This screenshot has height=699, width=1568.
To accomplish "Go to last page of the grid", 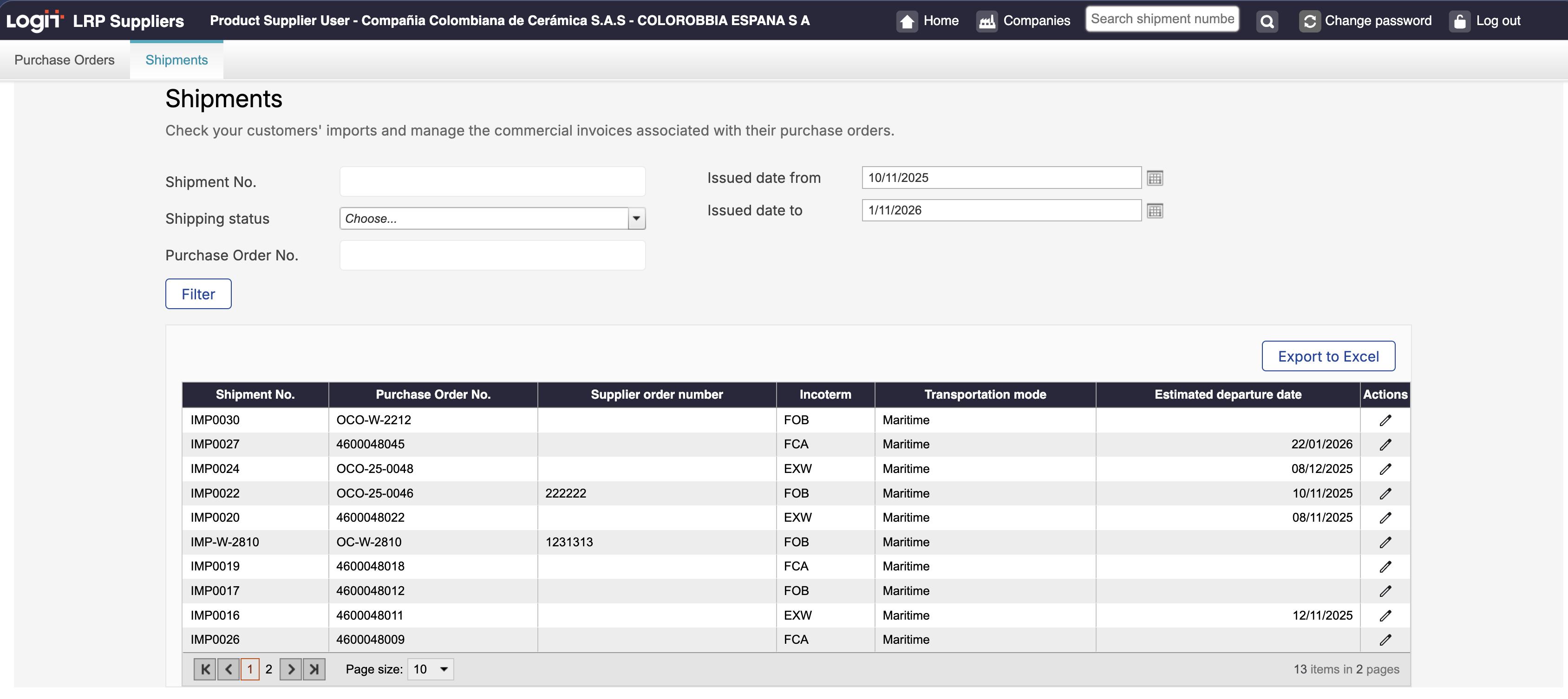I will click(314, 669).
